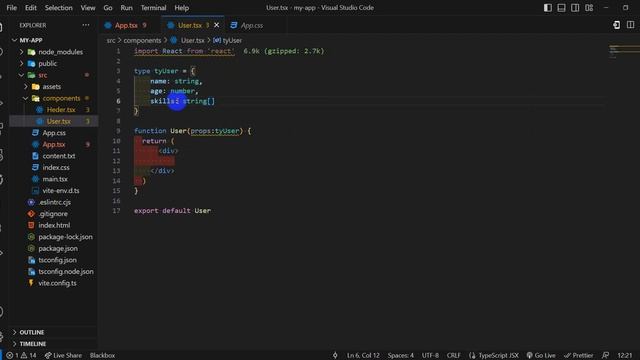640x360 pixels.
Task: Change indentation via Spaces: 4
Action: point(400,356)
